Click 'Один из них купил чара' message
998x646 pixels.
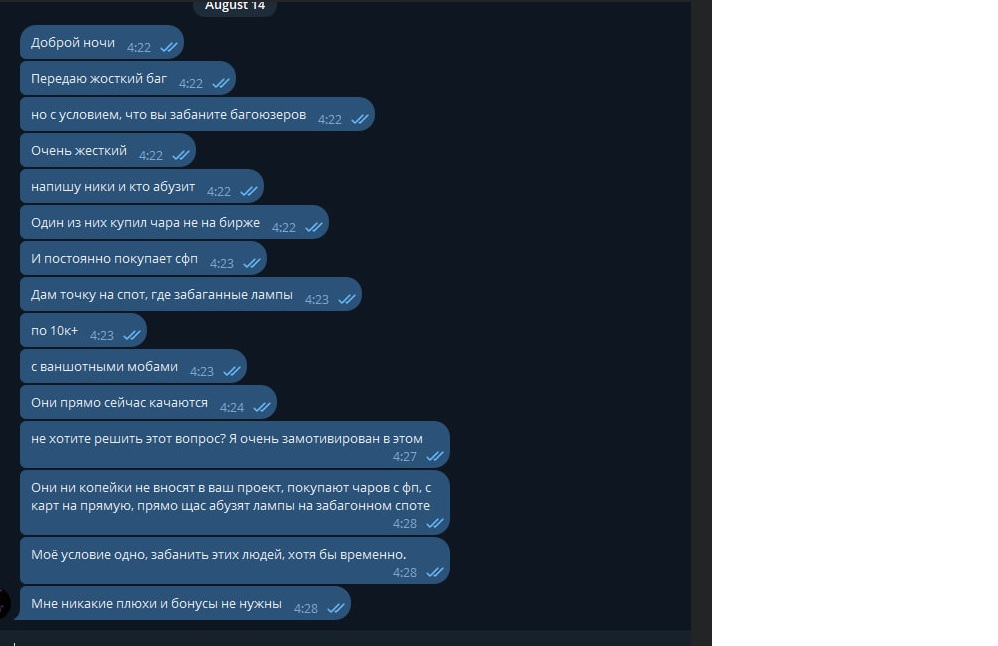tap(174, 223)
